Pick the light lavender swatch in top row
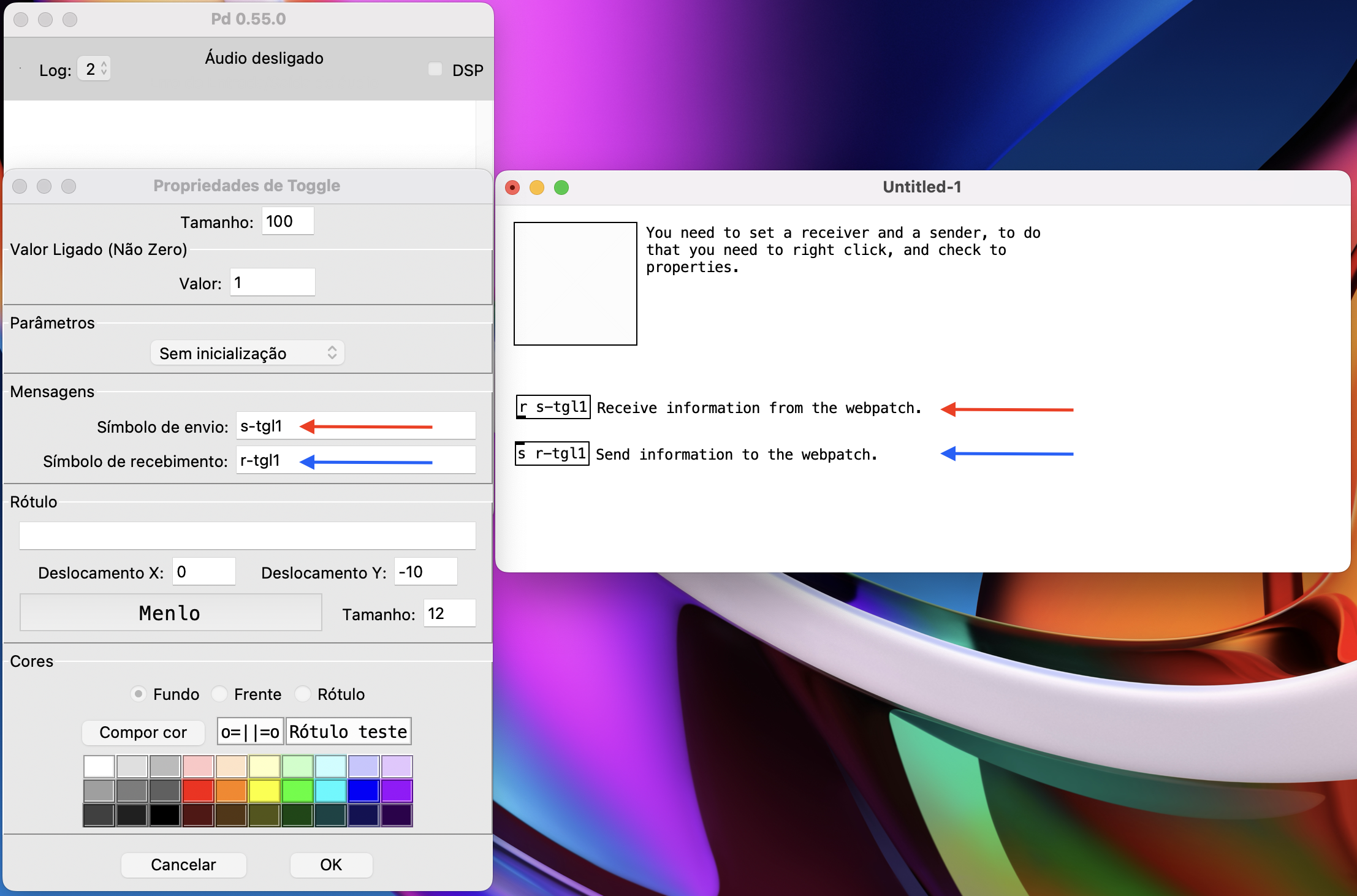The width and height of the screenshot is (1357, 896). tap(397, 767)
